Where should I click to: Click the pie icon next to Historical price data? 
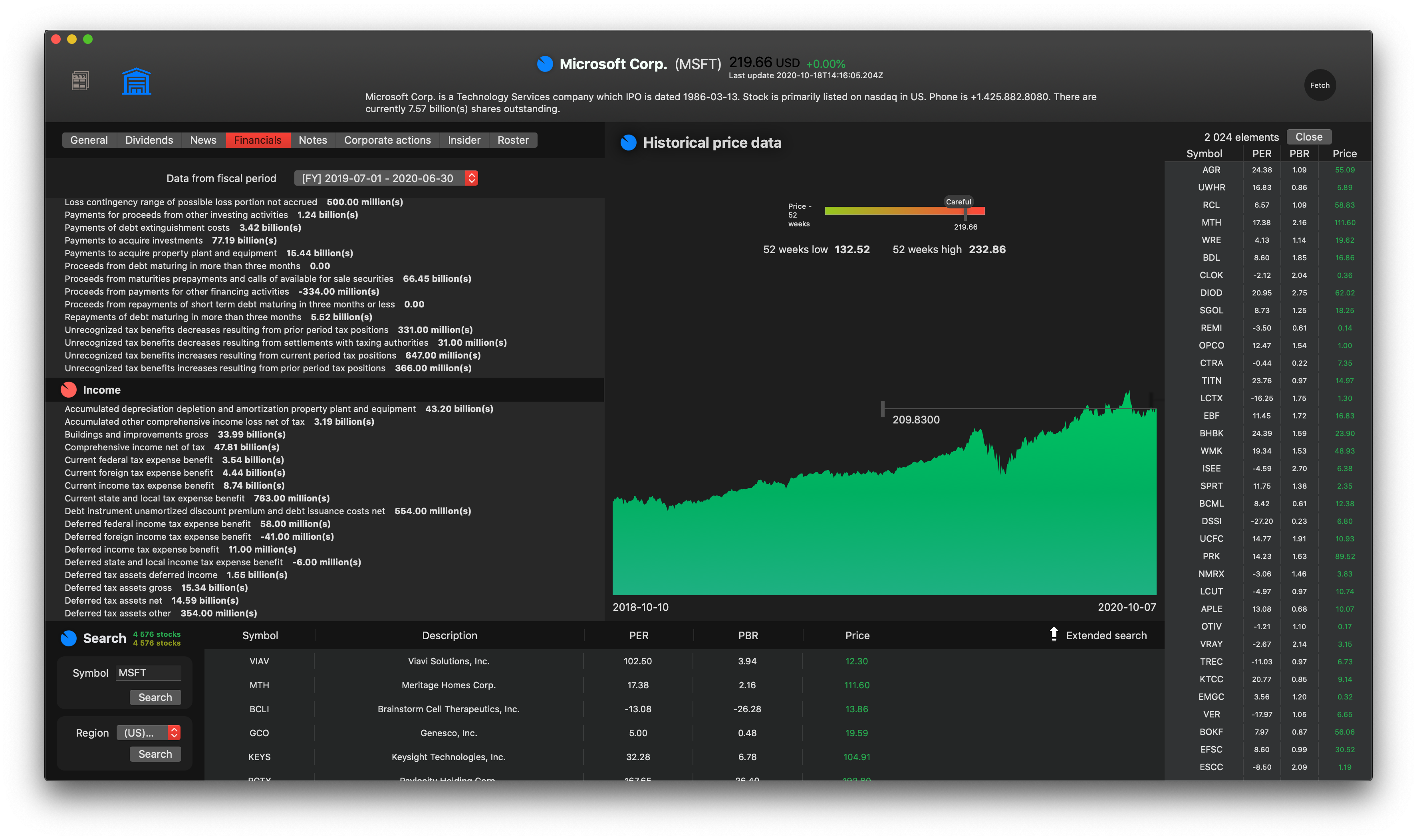pos(628,143)
